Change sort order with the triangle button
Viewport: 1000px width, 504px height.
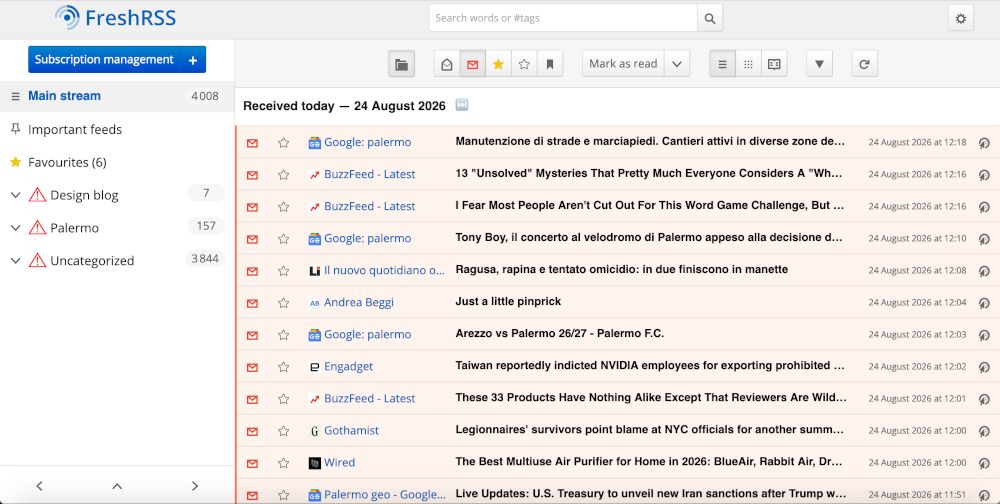[820, 64]
